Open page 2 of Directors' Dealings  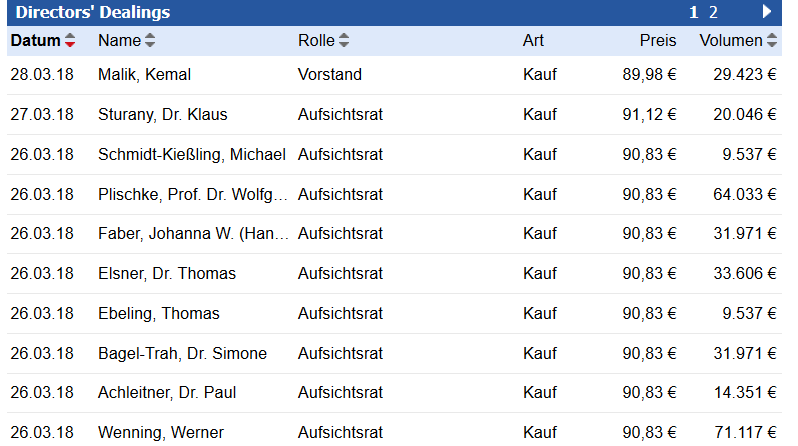pyautogui.click(x=713, y=12)
